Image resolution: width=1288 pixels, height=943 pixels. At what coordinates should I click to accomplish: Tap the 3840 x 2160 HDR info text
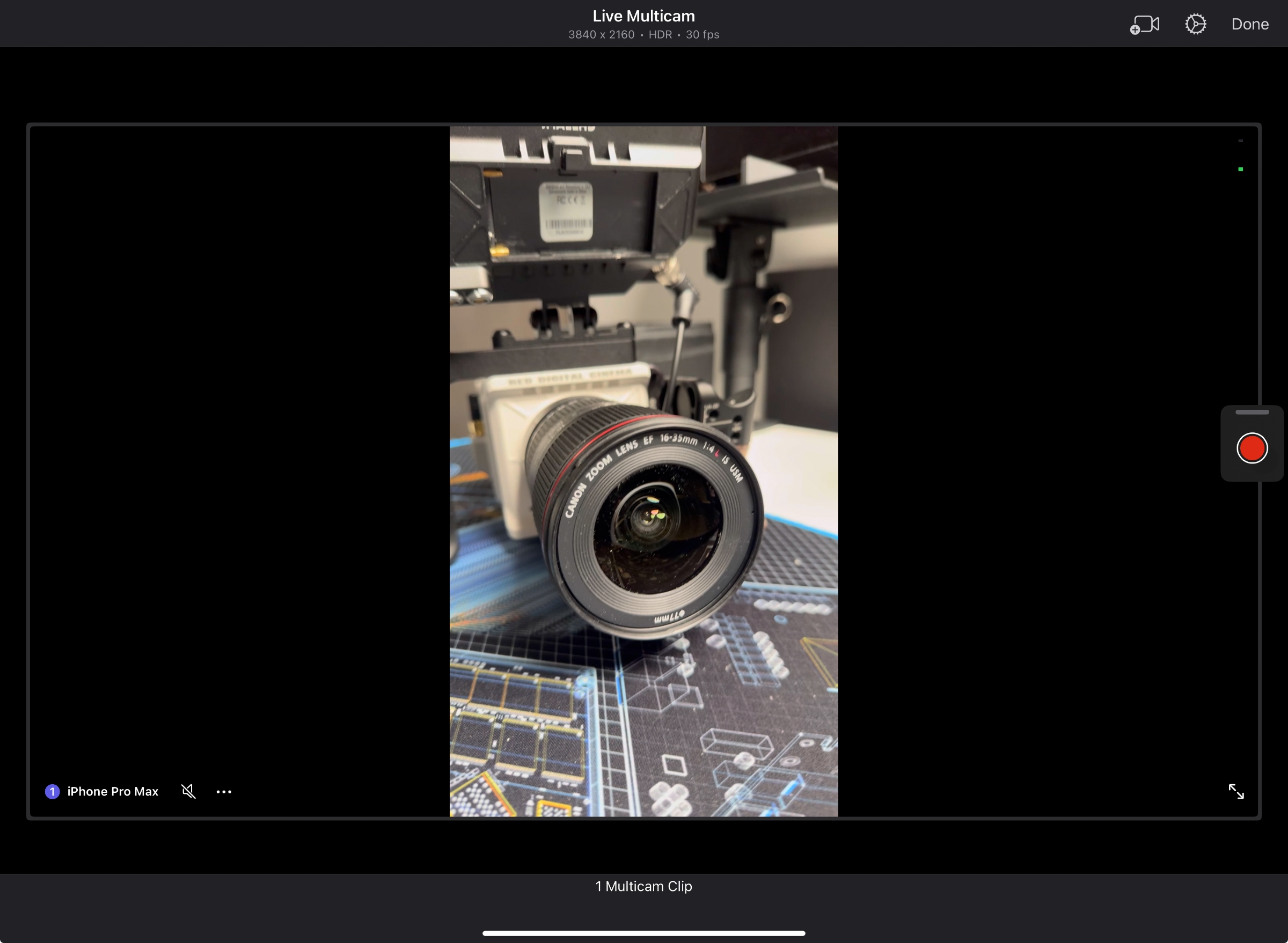pyautogui.click(x=643, y=34)
